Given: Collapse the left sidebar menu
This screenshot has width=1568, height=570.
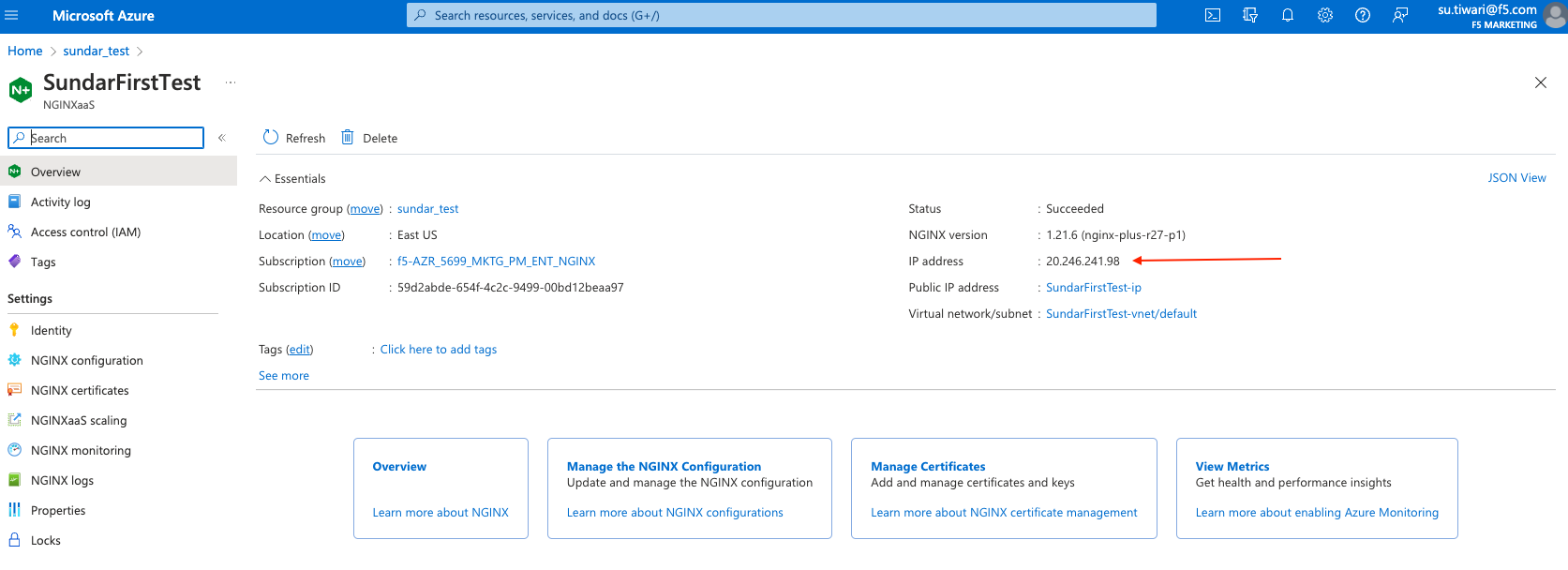Looking at the screenshot, I should 222,138.
